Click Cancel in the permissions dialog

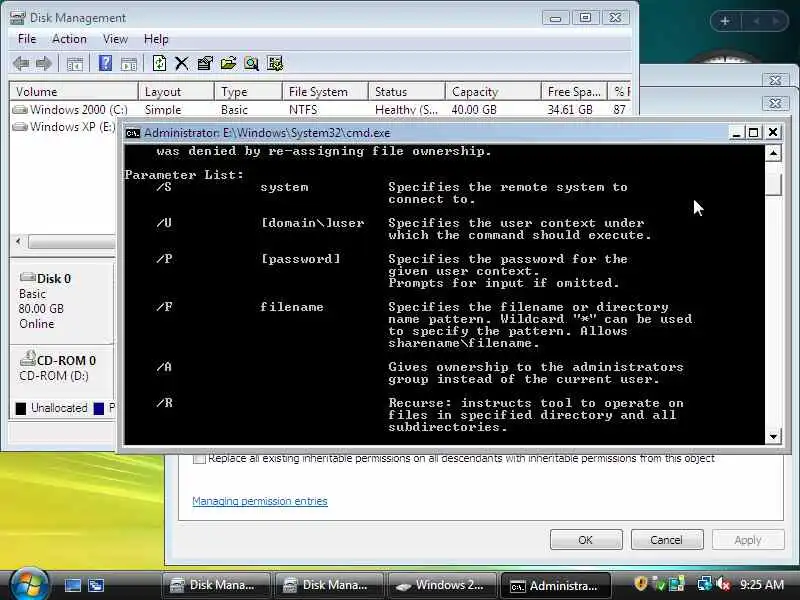tap(666, 540)
